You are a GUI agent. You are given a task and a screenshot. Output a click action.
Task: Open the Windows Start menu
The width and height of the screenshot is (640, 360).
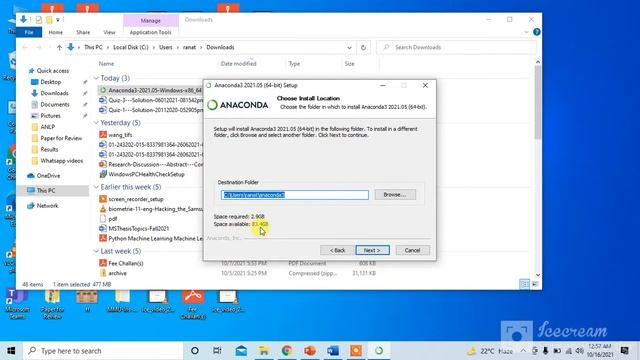point(11,351)
